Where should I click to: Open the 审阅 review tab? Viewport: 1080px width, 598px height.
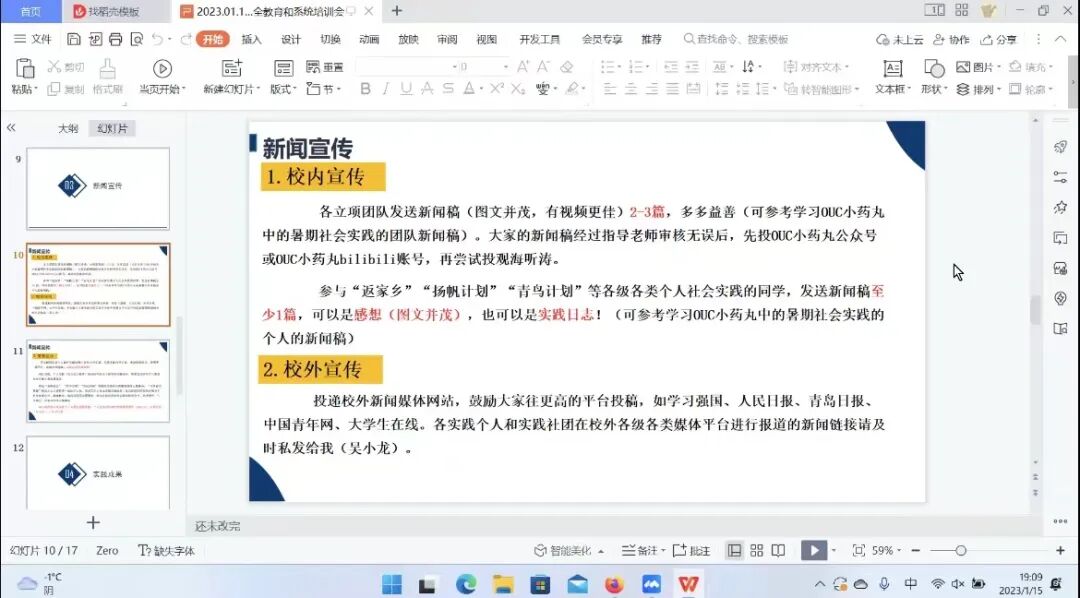point(446,40)
